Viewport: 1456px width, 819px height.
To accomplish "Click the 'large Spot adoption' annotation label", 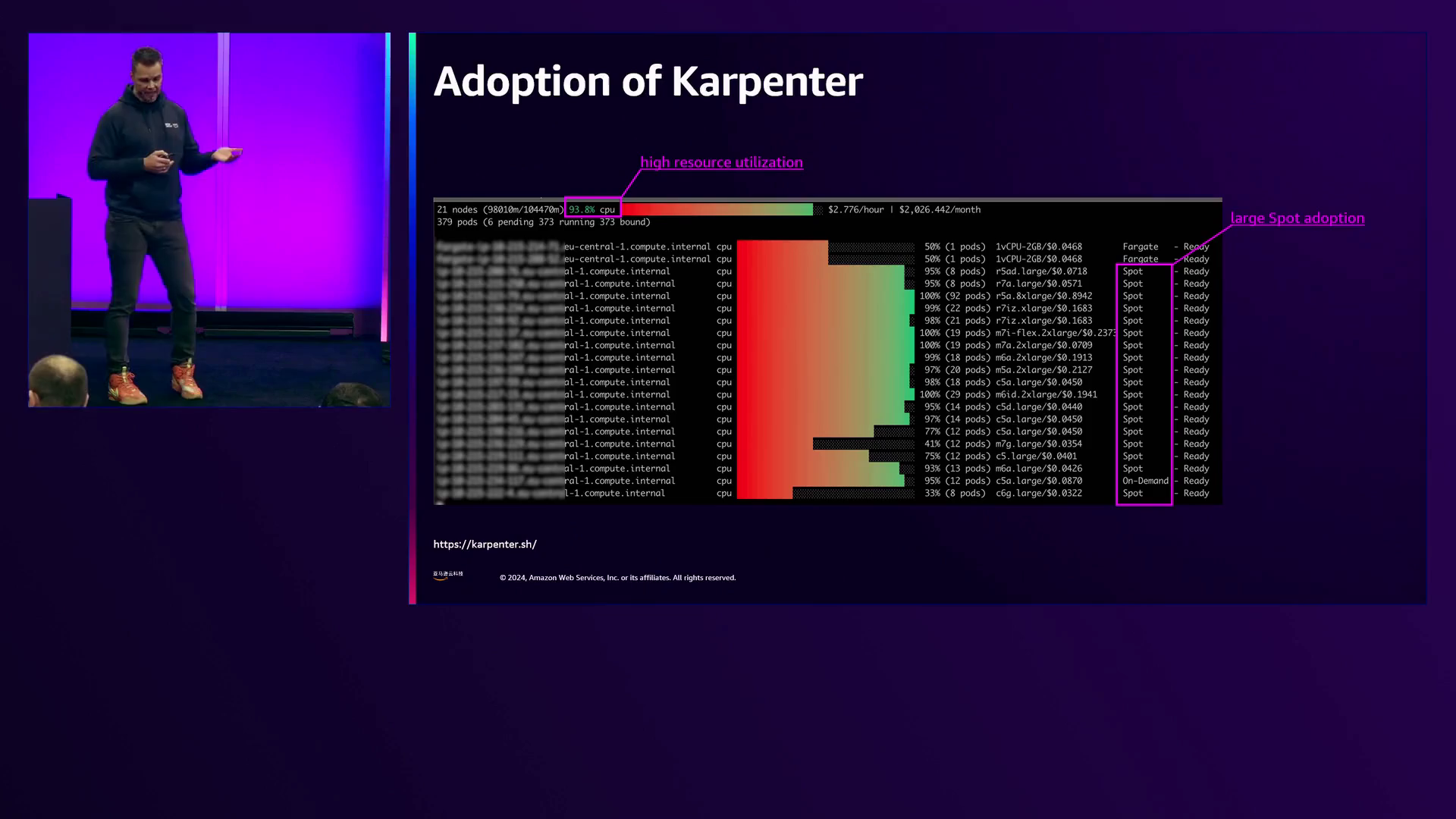I will (1297, 218).
